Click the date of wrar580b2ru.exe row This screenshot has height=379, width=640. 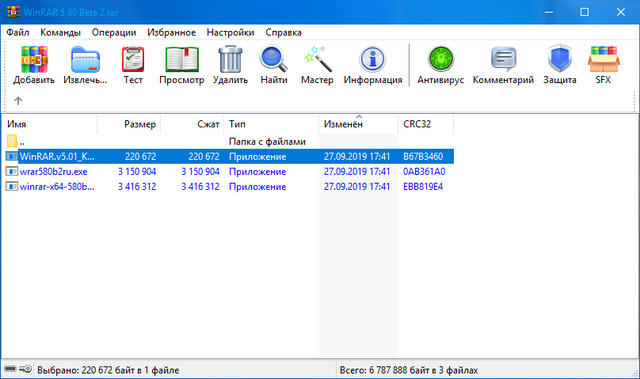tap(357, 172)
